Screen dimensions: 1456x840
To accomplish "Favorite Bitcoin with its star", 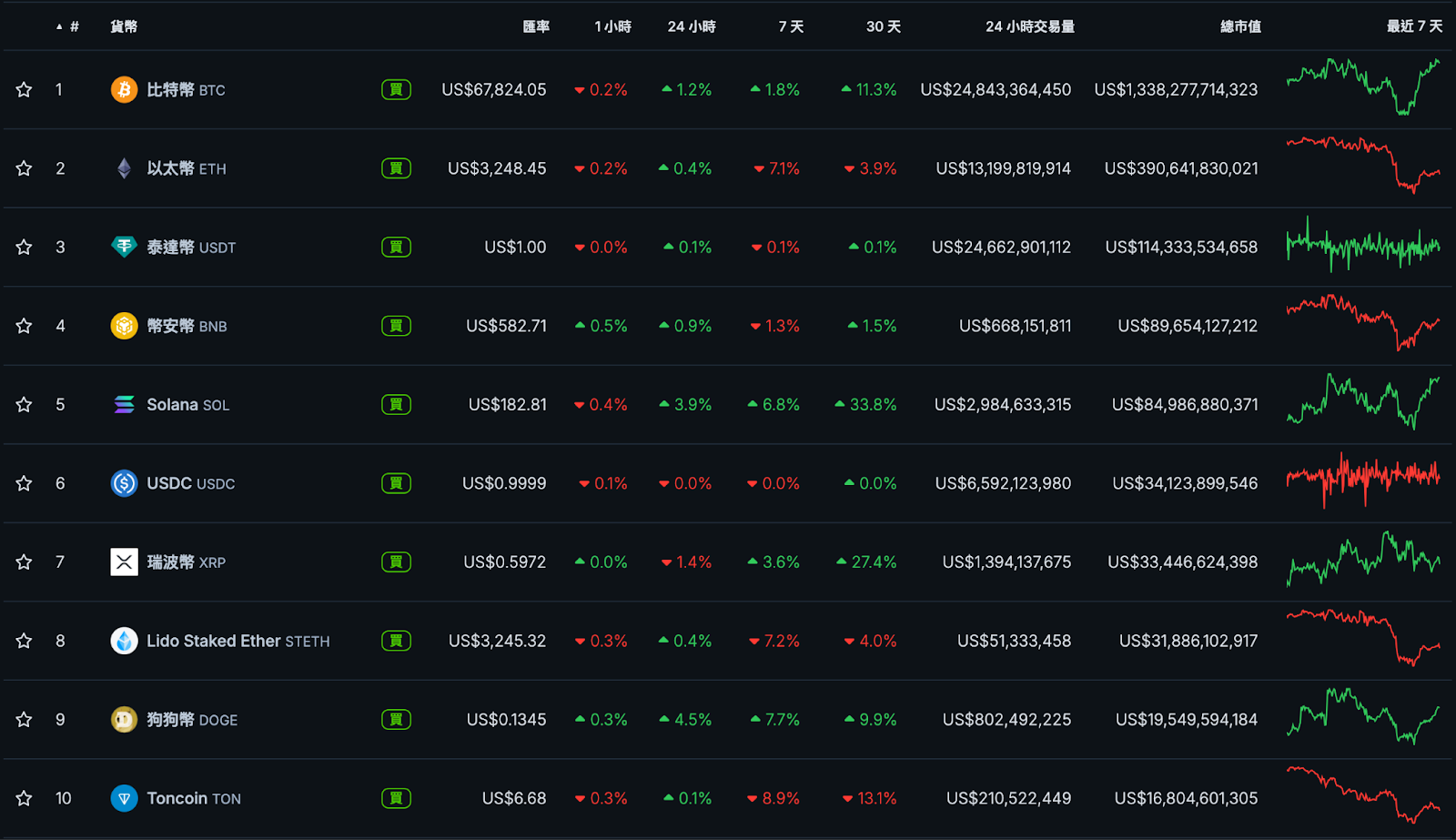I will click(x=24, y=89).
